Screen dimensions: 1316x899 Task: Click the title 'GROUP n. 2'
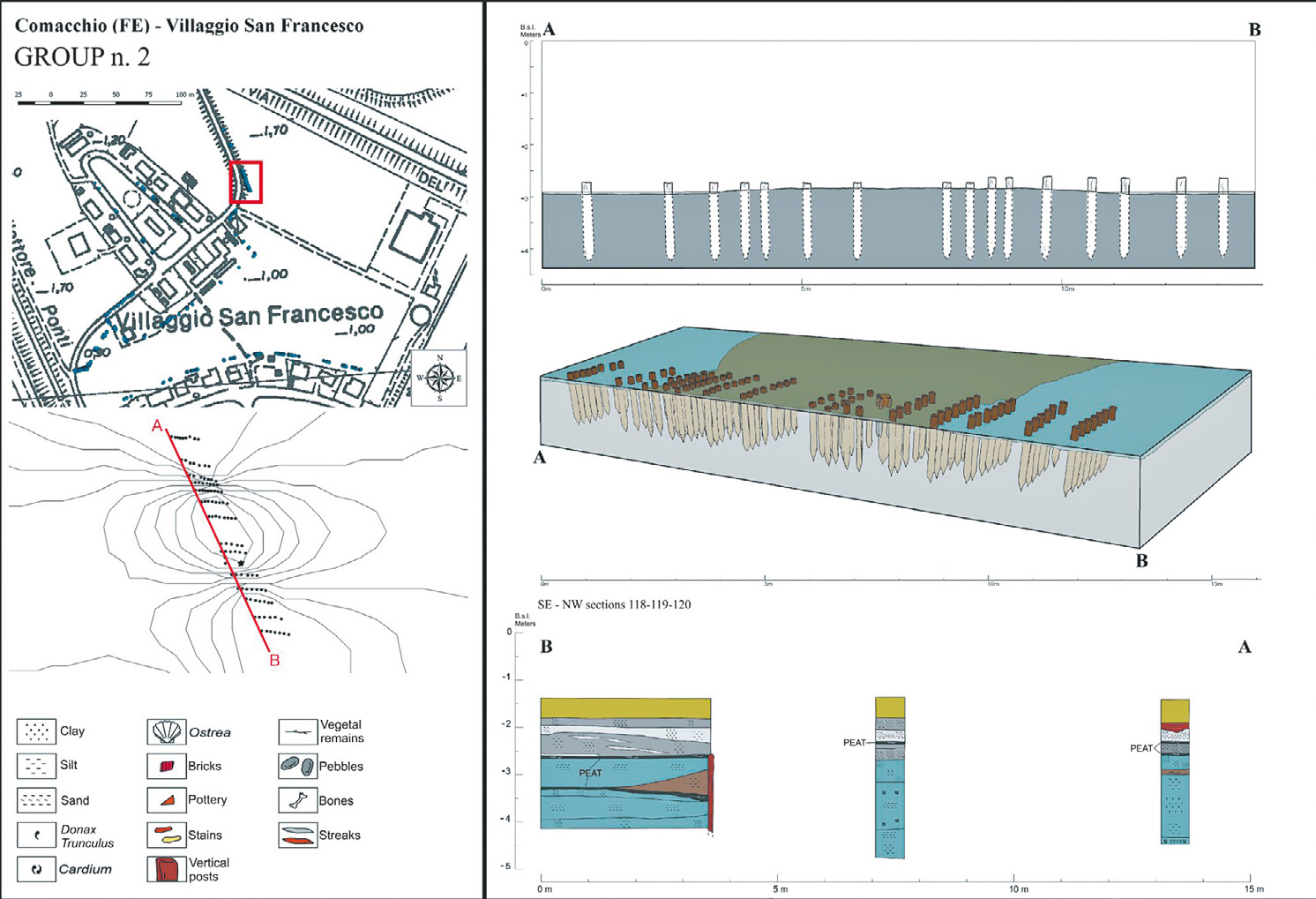click(x=82, y=57)
